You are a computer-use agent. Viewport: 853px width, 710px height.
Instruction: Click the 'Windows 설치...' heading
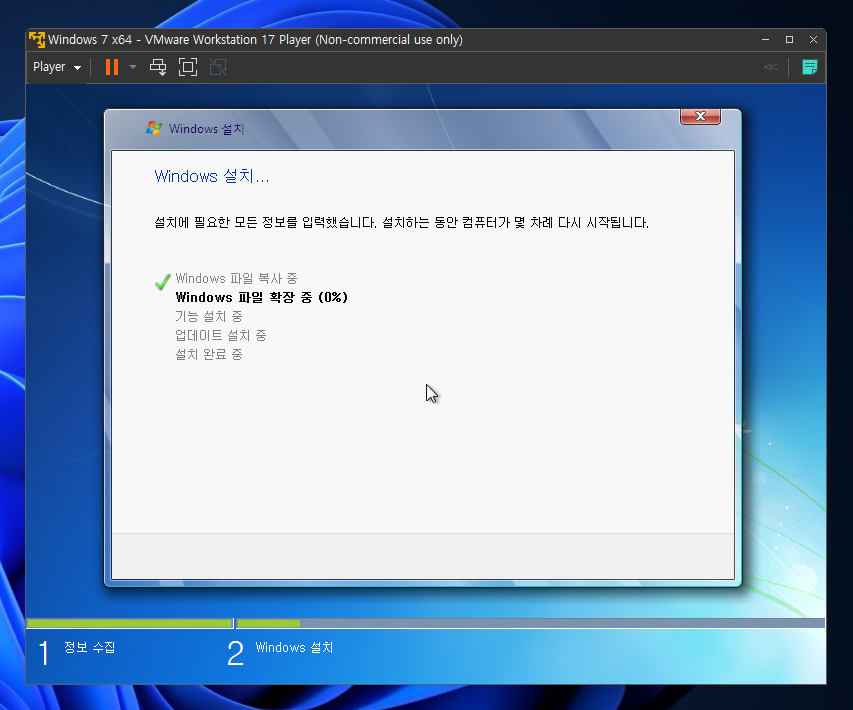[x=212, y=176]
